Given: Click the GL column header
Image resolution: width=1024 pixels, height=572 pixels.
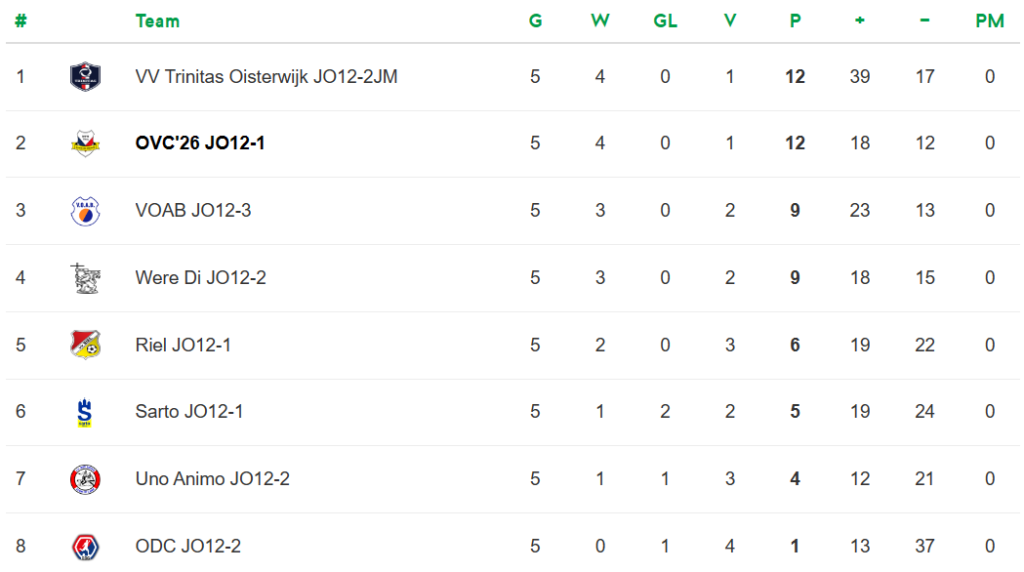Looking at the screenshot, I should click(x=665, y=21).
